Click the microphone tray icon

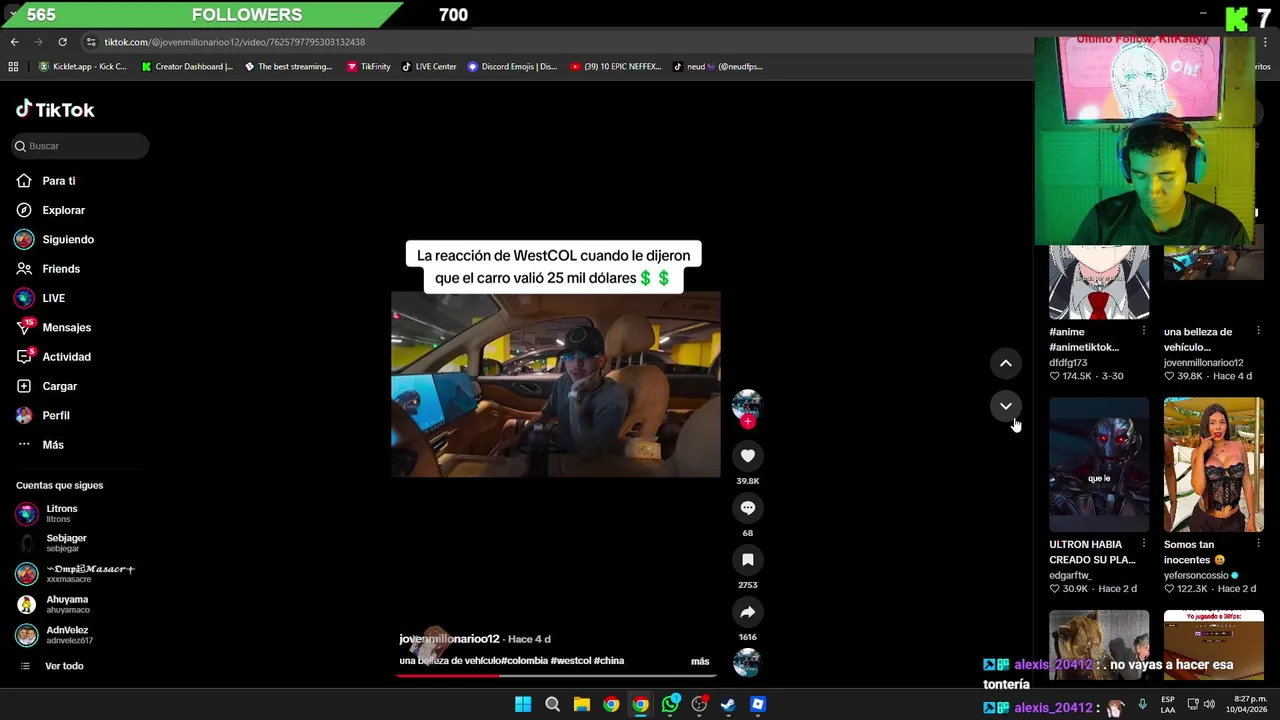[1142, 705]
